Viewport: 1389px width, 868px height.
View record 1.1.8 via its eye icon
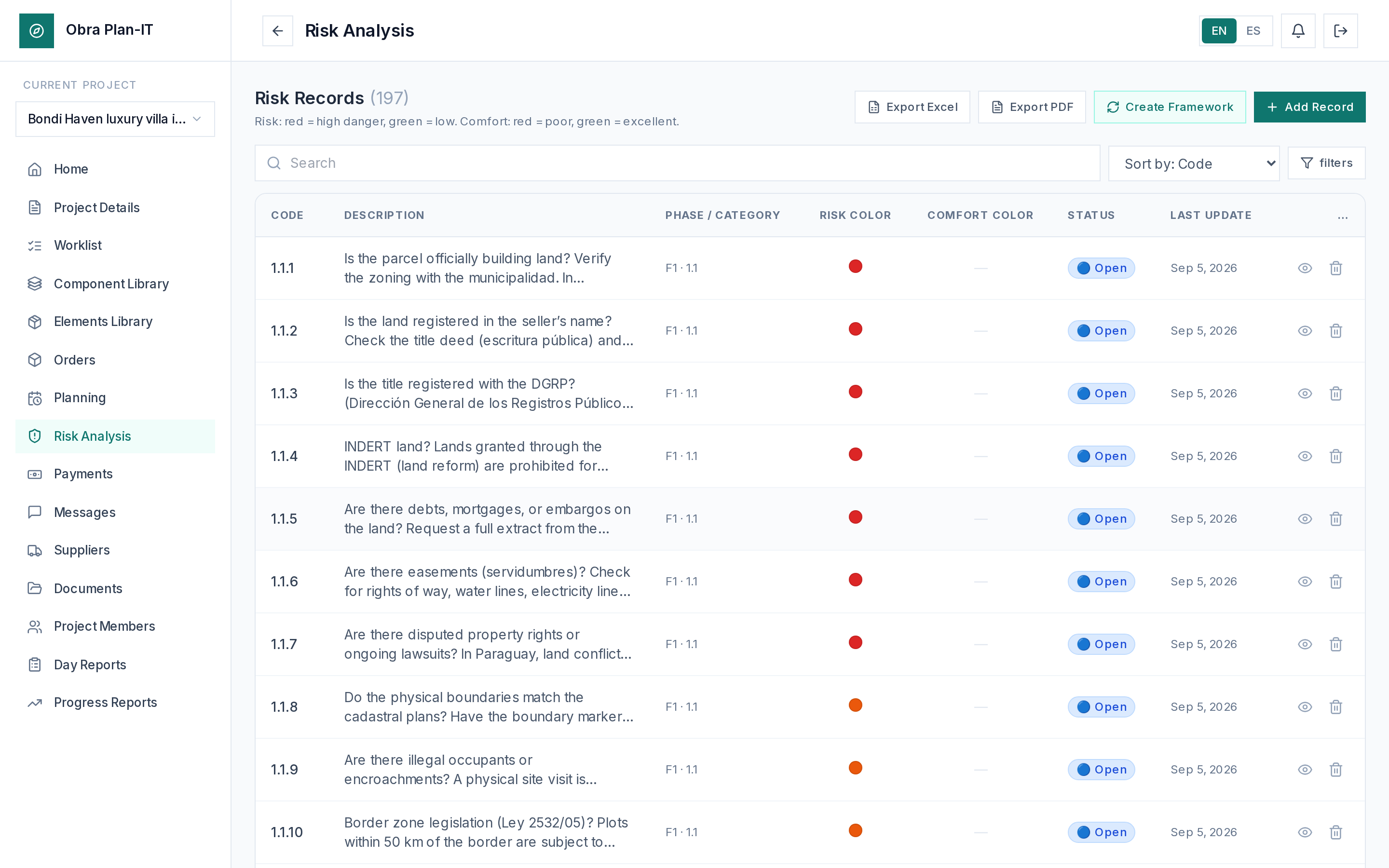coord(1305,706)
